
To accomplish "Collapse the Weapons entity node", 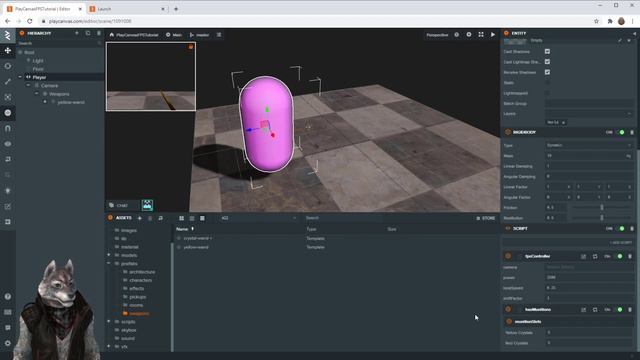I will (x=37, y=94).
